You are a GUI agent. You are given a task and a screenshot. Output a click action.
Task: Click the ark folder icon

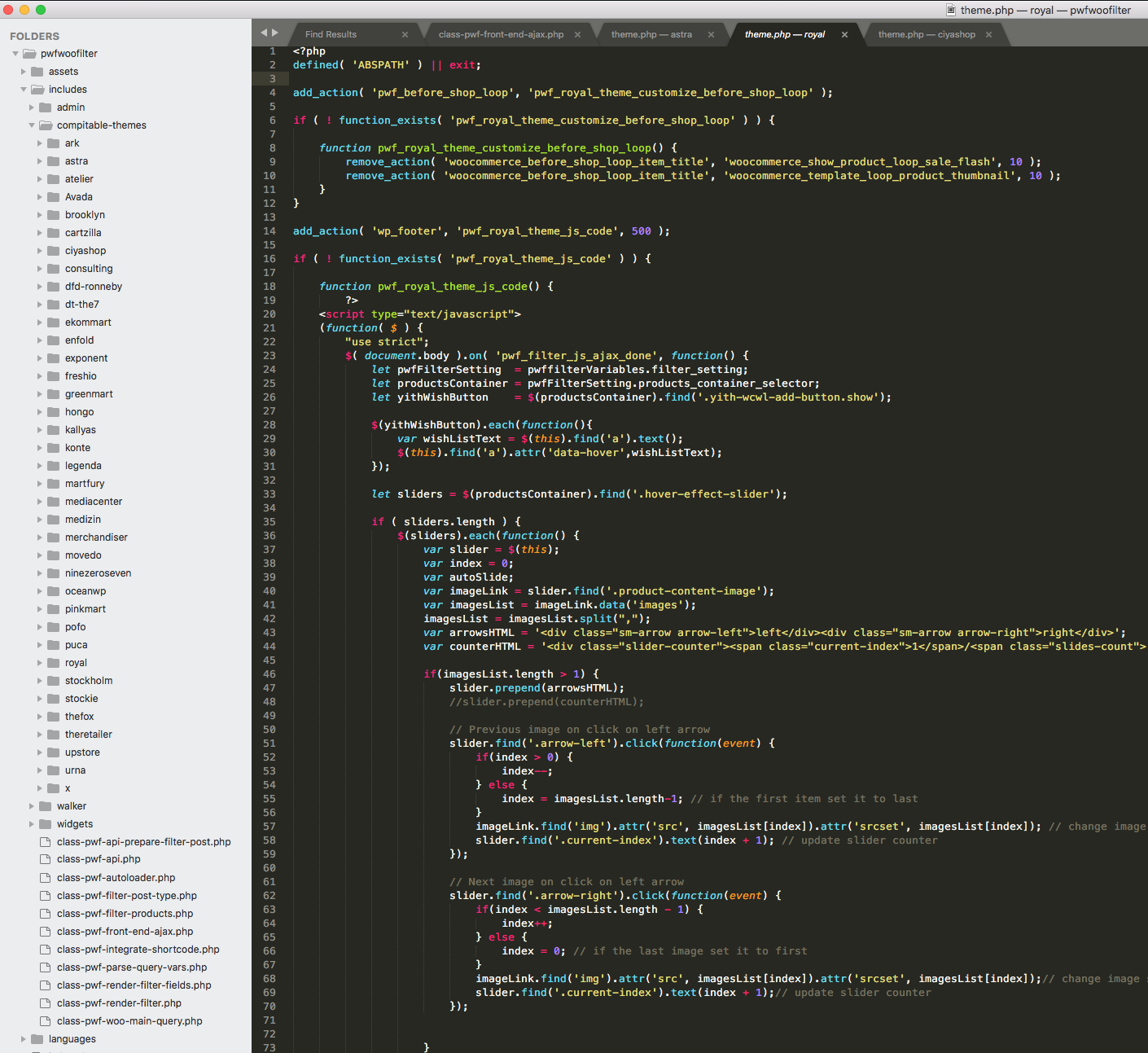[x=54, y=143]
